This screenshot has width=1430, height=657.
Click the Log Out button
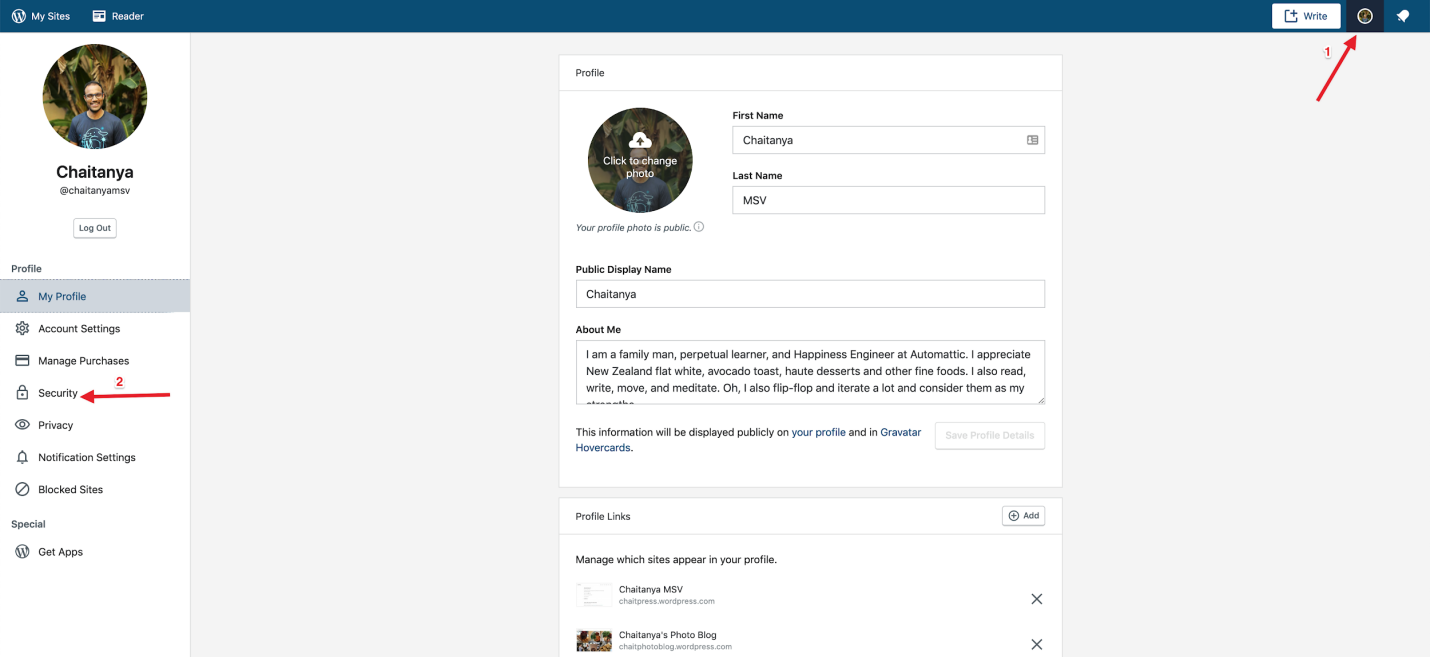pyautogui.click(x=95, y=228)
